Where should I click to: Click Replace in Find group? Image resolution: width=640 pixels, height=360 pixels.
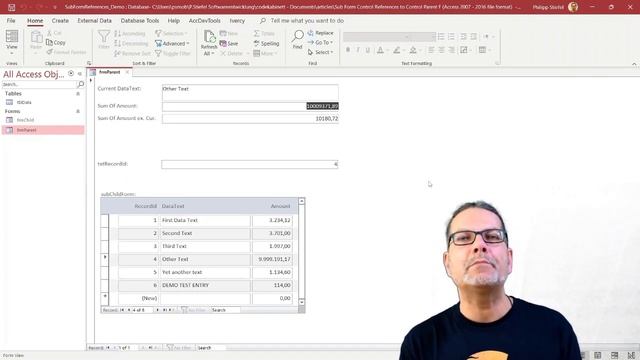[320, 33]
